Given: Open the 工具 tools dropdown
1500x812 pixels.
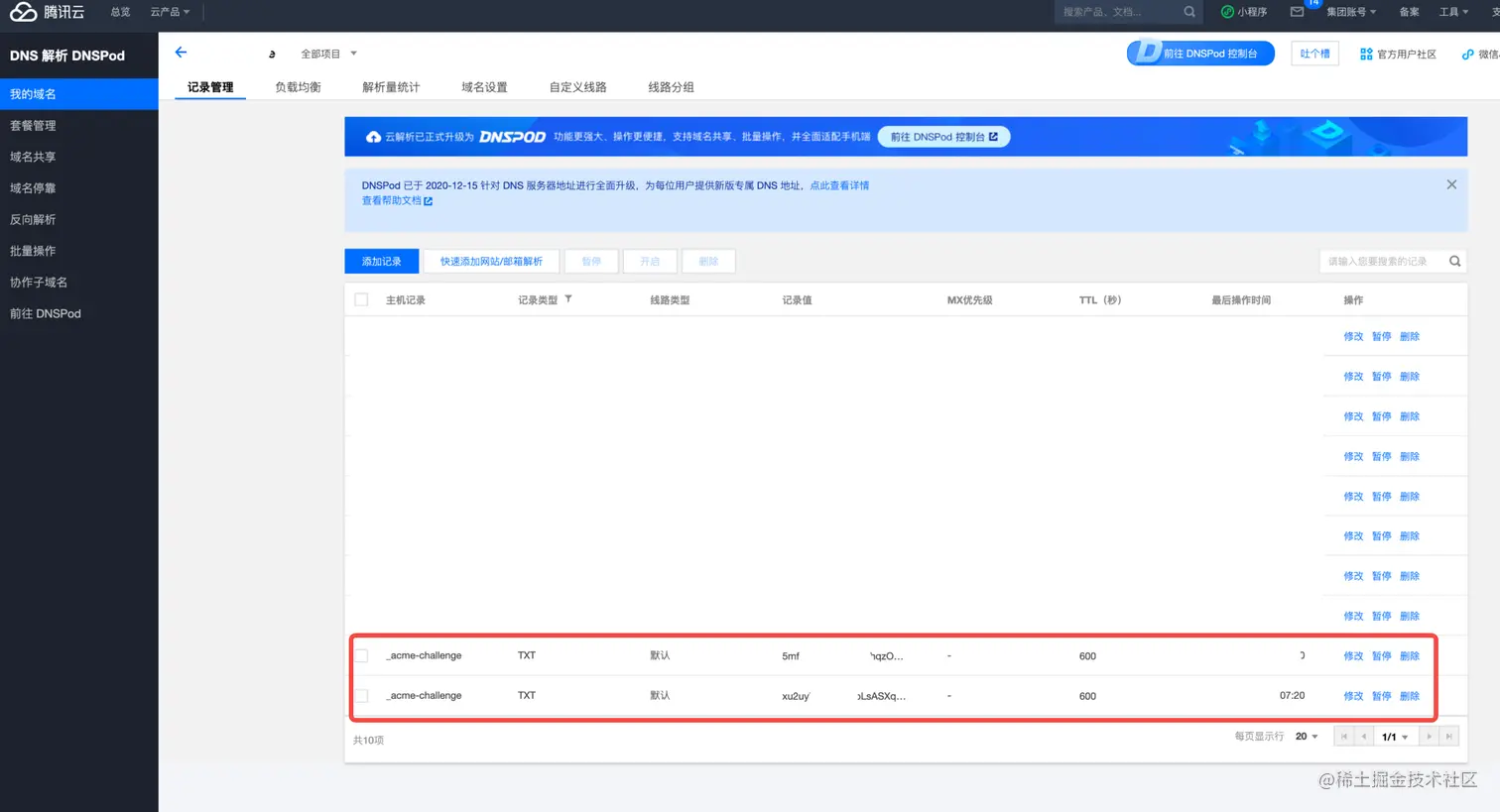Looking at the screenshot, I should coord(1453,12).
